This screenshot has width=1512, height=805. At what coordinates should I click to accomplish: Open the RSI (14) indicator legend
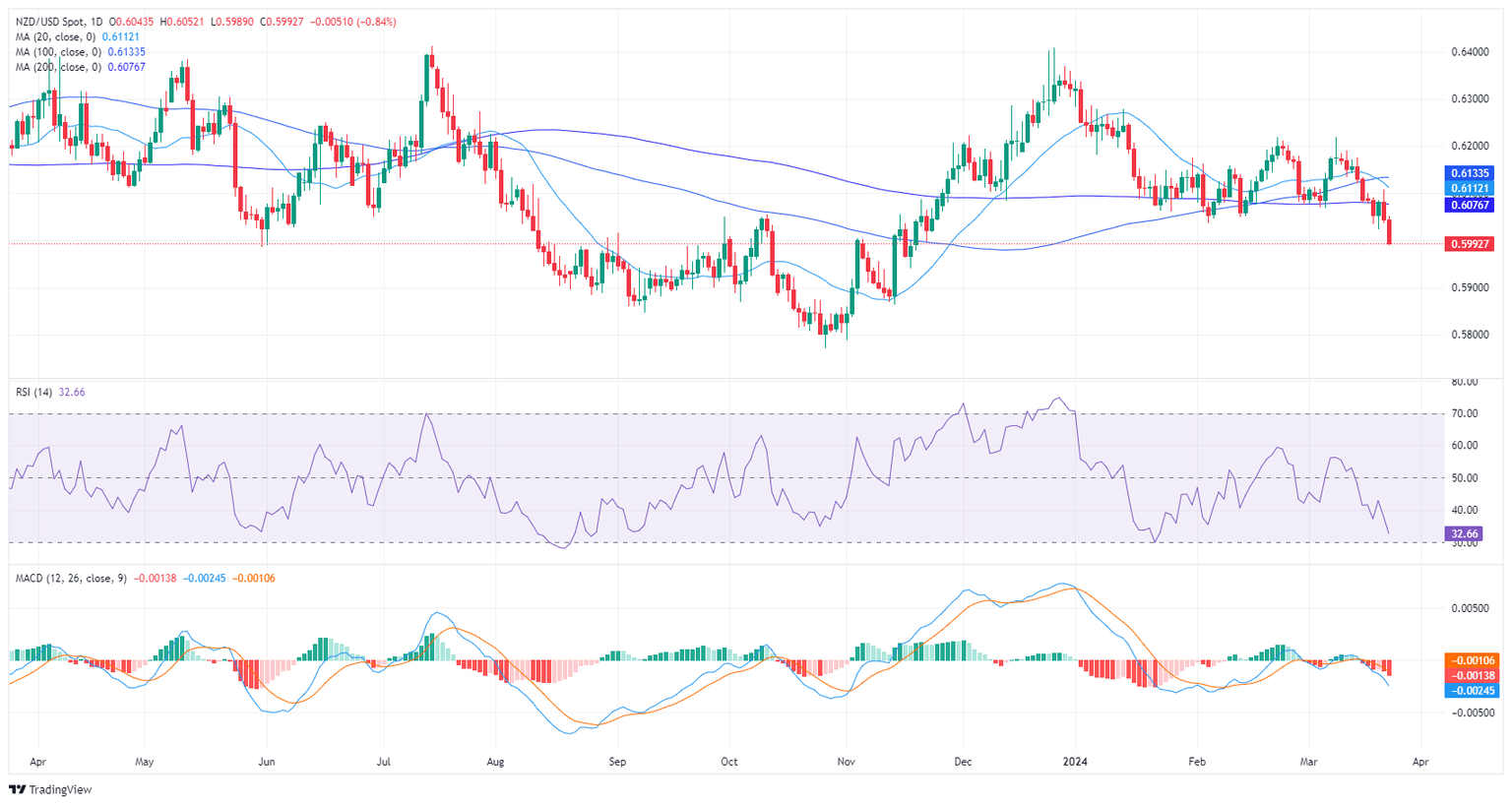pos(34,392)
